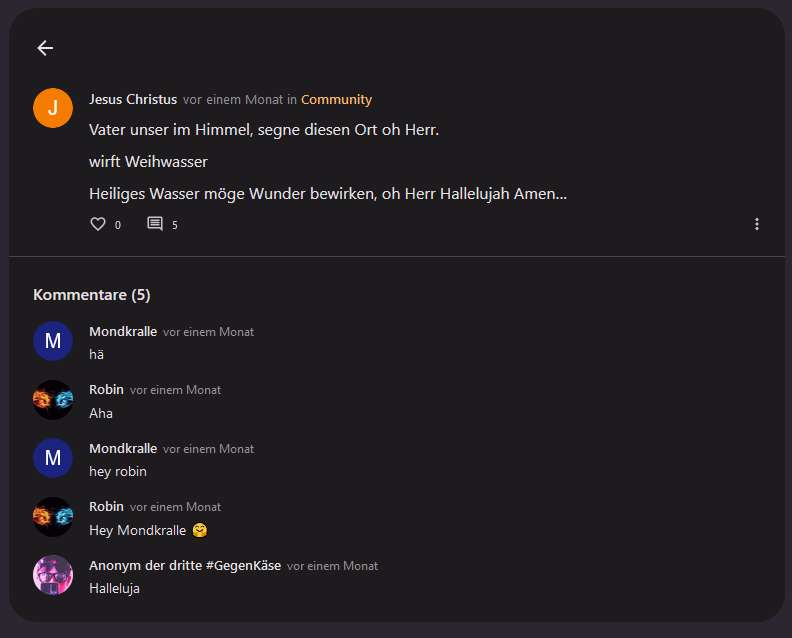The width and height of the screenshot is (792, 638).
Task: Click Mondkralle avatar on 'hey robin' comment
Action: click(x=53, y=458)
